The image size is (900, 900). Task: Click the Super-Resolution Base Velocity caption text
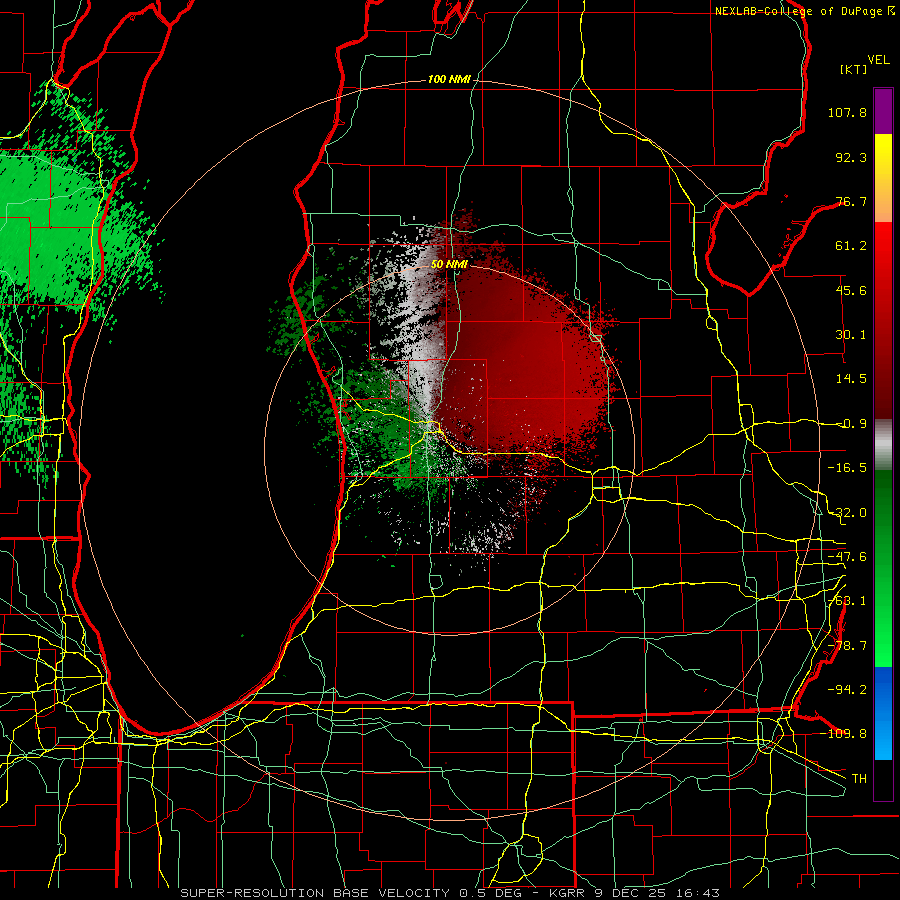click(450, 893)
